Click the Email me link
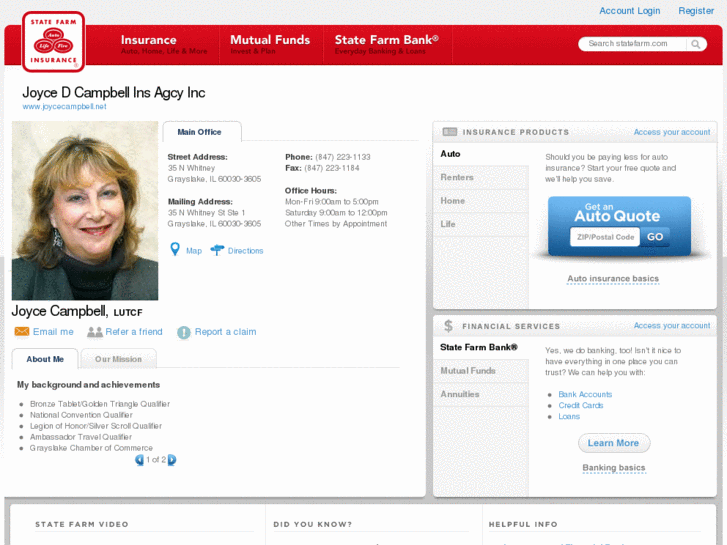Viewport: 727px width, 545px height. click(x=53, y=332)
